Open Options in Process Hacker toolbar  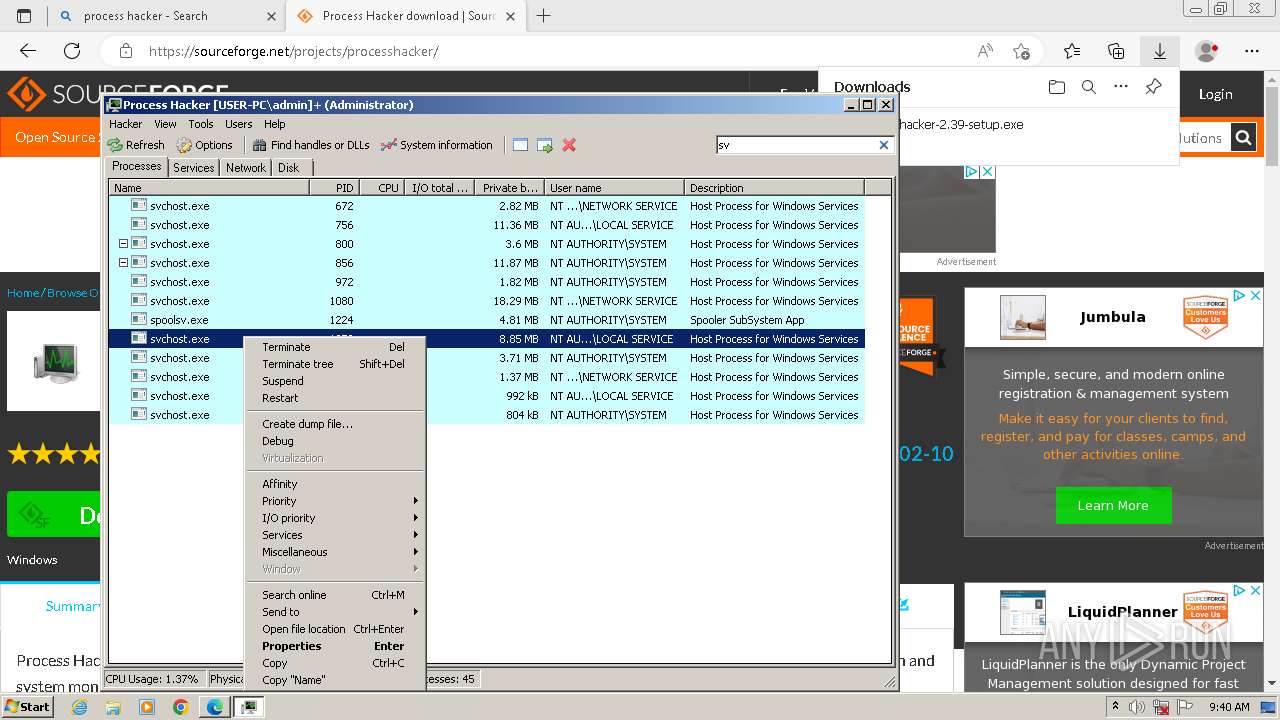[204, 145]
